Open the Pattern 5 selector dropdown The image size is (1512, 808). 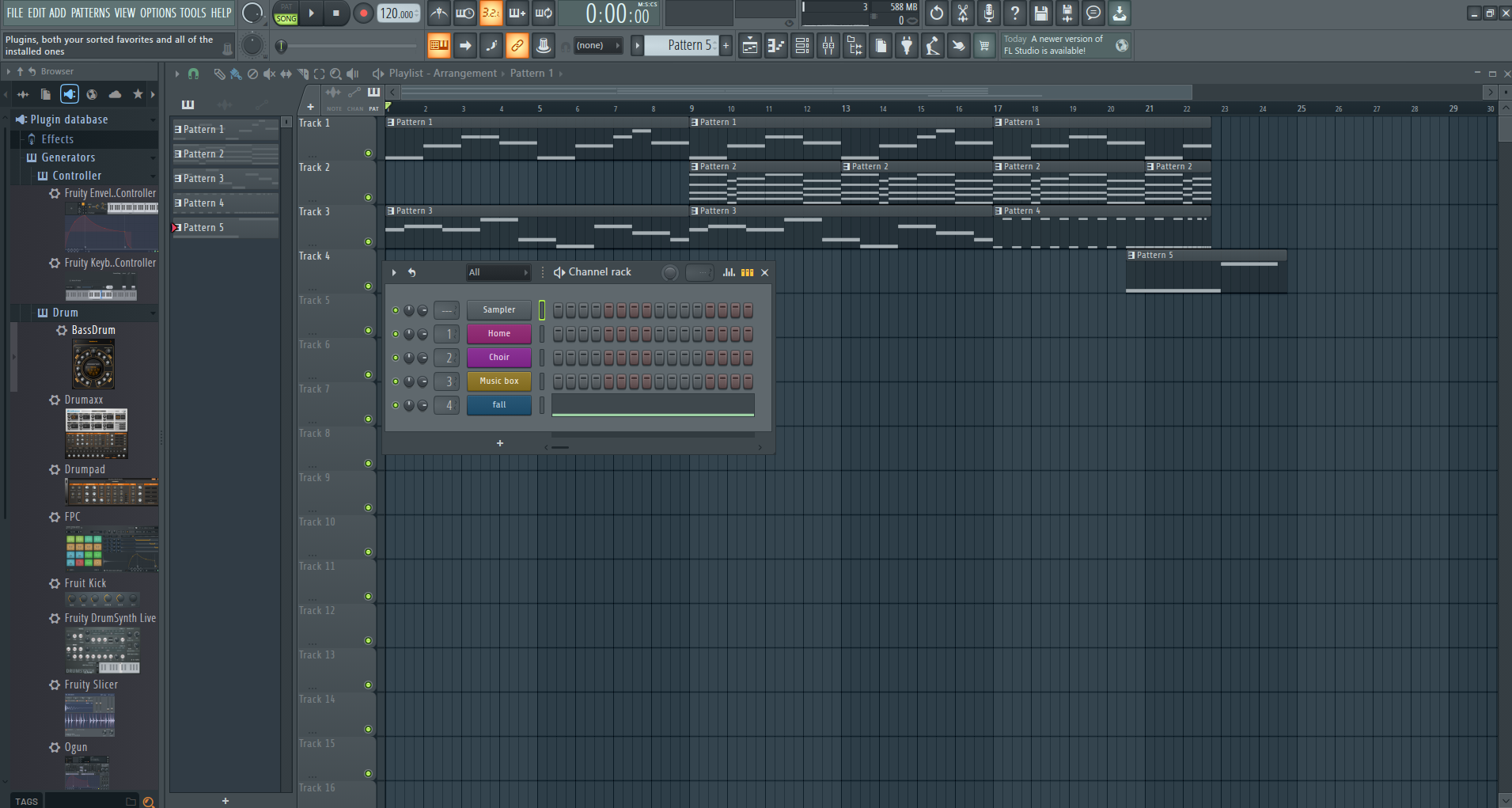click(681, 45)
